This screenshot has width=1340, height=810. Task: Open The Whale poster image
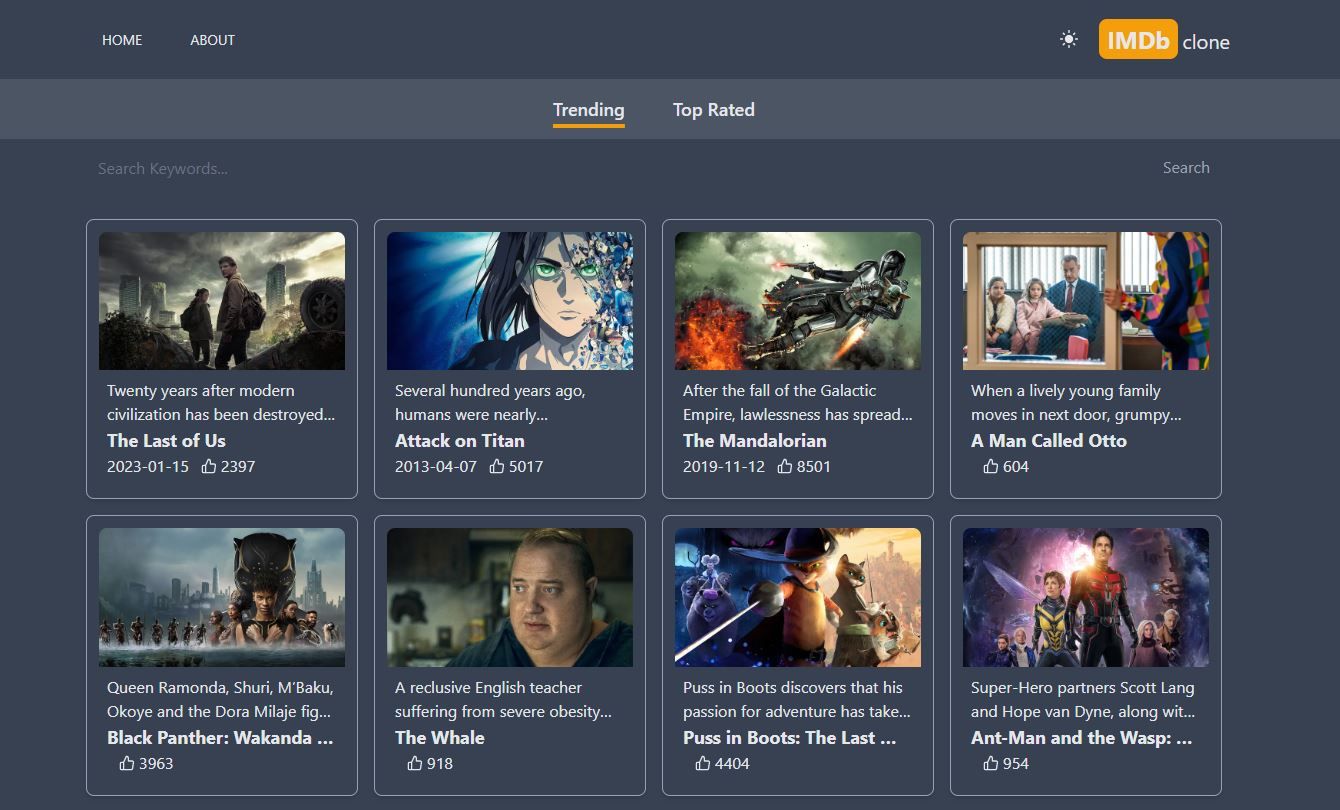510,597
